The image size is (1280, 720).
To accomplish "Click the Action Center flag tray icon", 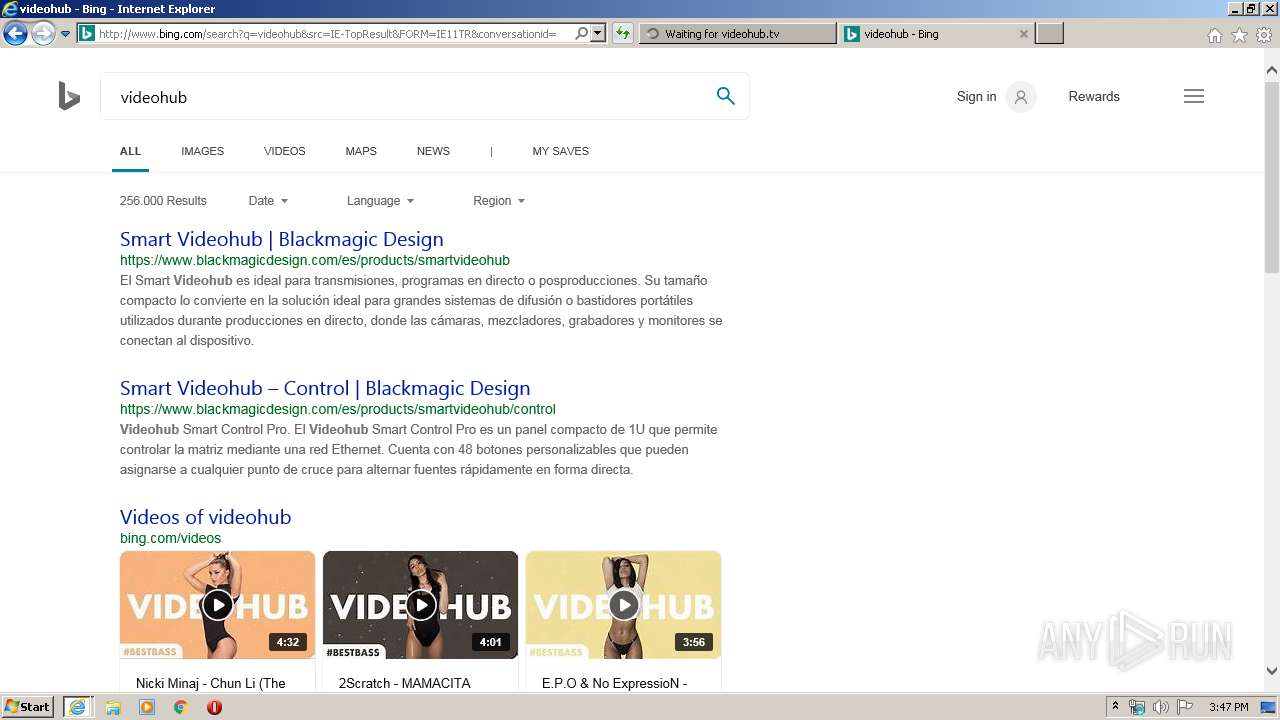I will click(1185, 707).
